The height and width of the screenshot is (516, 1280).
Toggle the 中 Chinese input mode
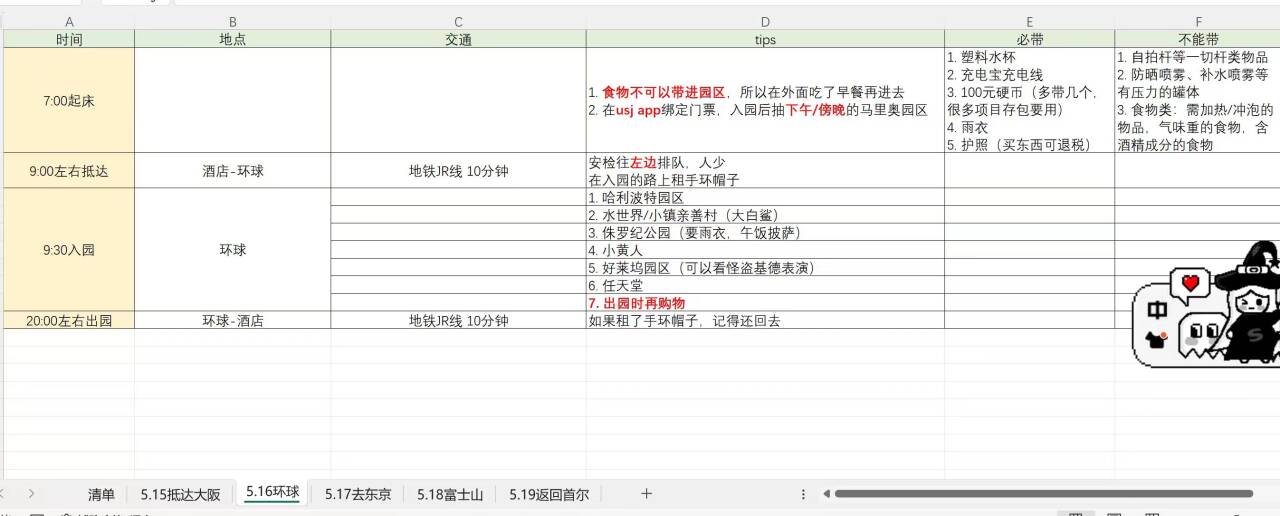pyautogui.click(x=1157, y=311)
